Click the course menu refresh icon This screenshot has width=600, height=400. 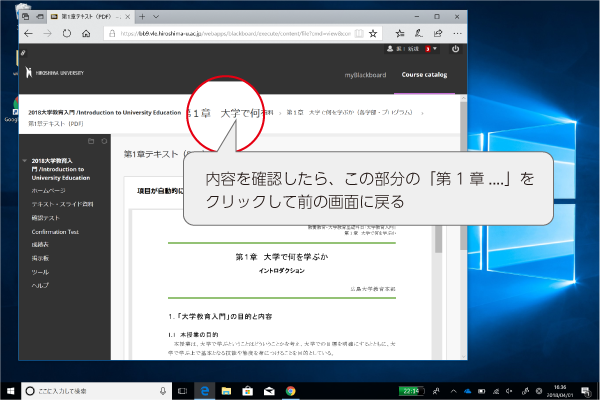(x=104, y=141)
